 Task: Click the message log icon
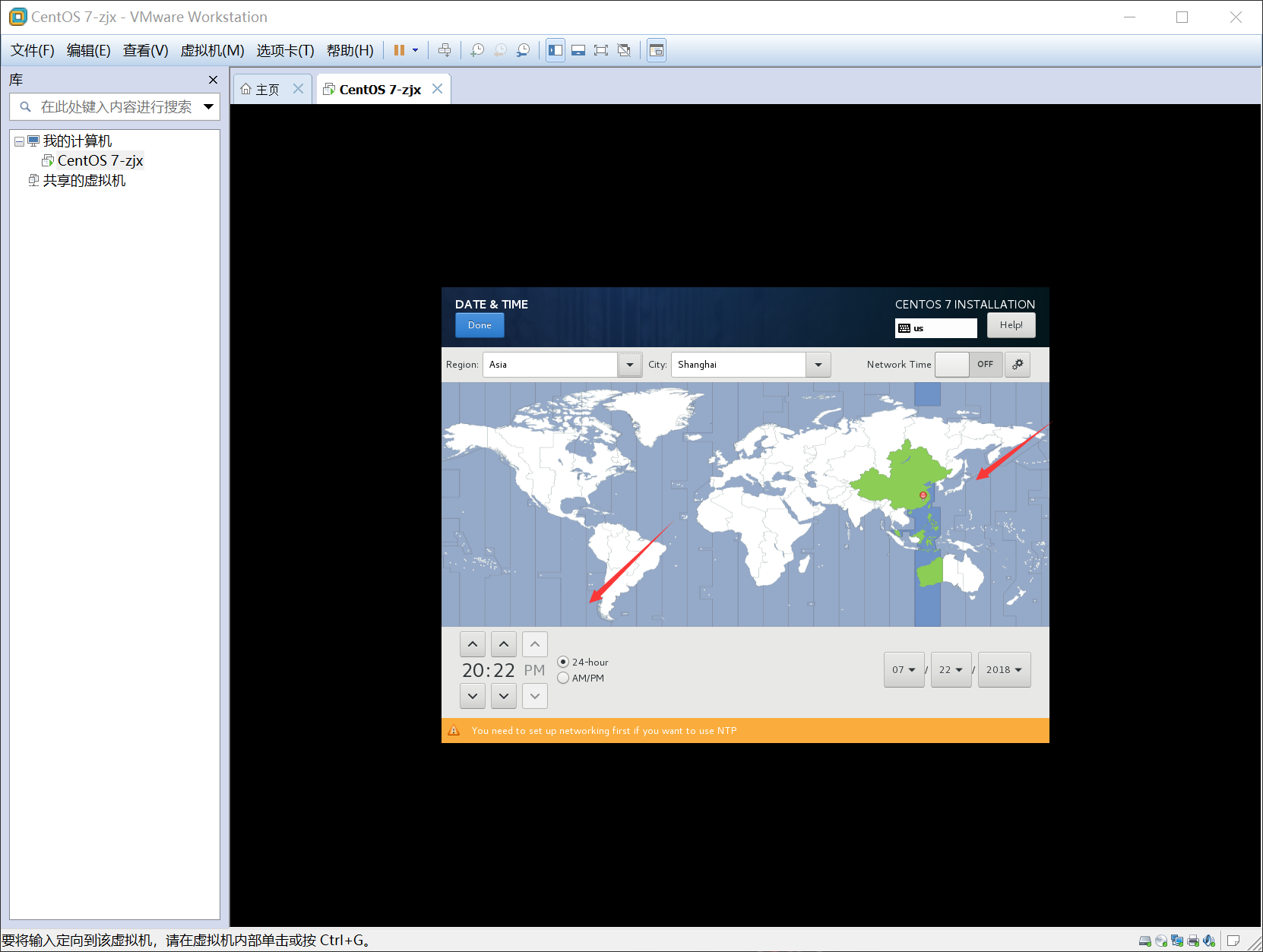[x=1233, y=941]
